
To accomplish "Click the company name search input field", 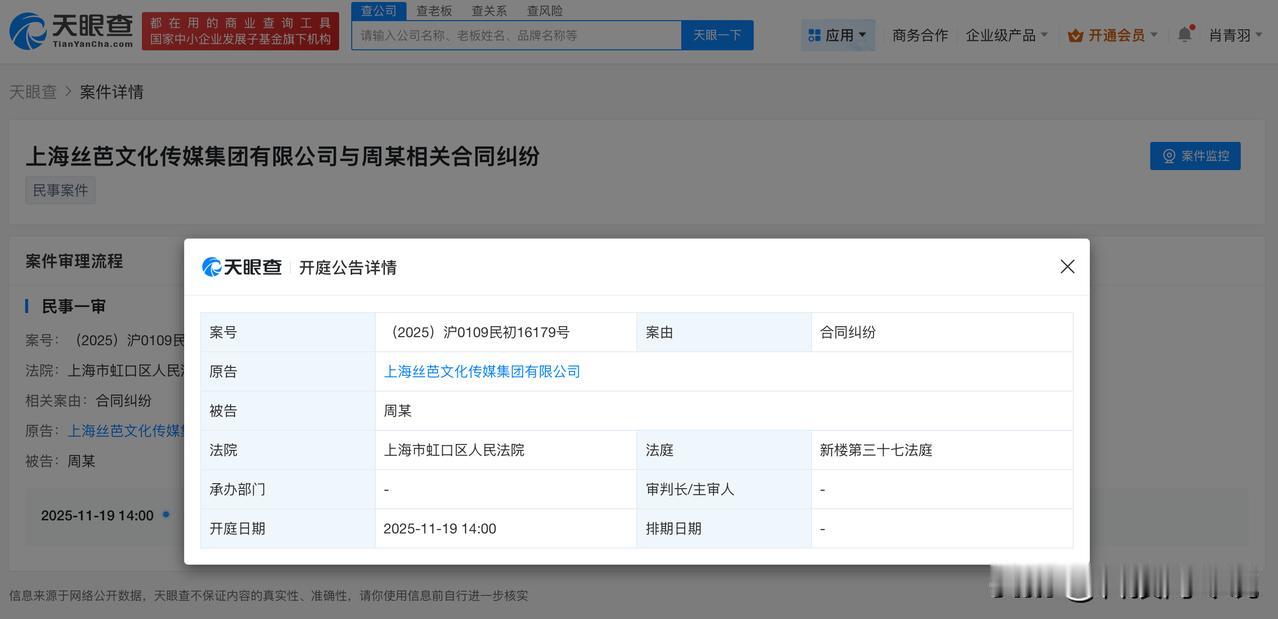I will pyautogui.click(x=517, y=35).
